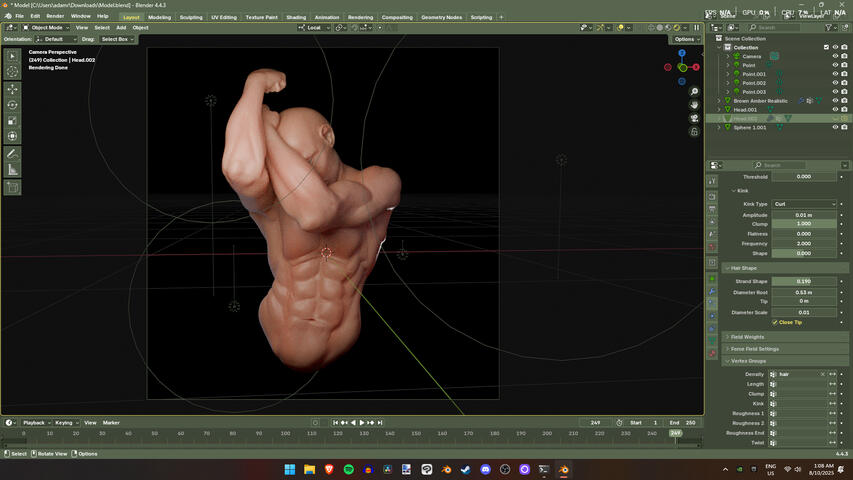
Task: Hide Sphere 1.001 in viewport
Action: coord(835,127)
